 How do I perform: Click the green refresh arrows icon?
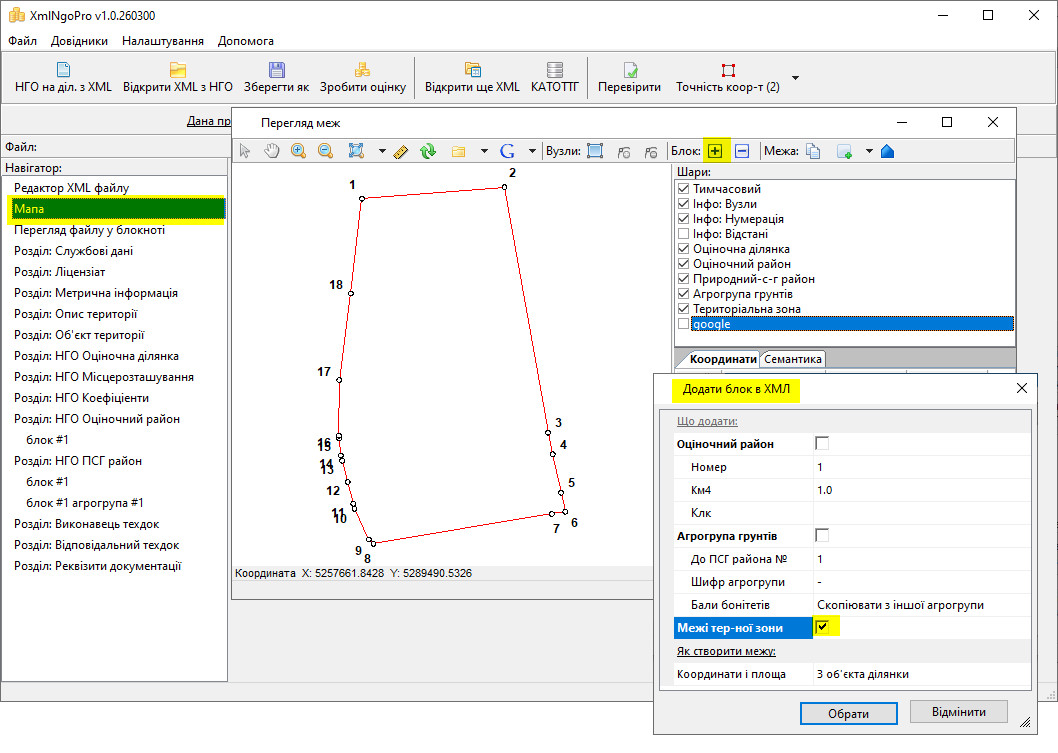[x=428, y=151]
